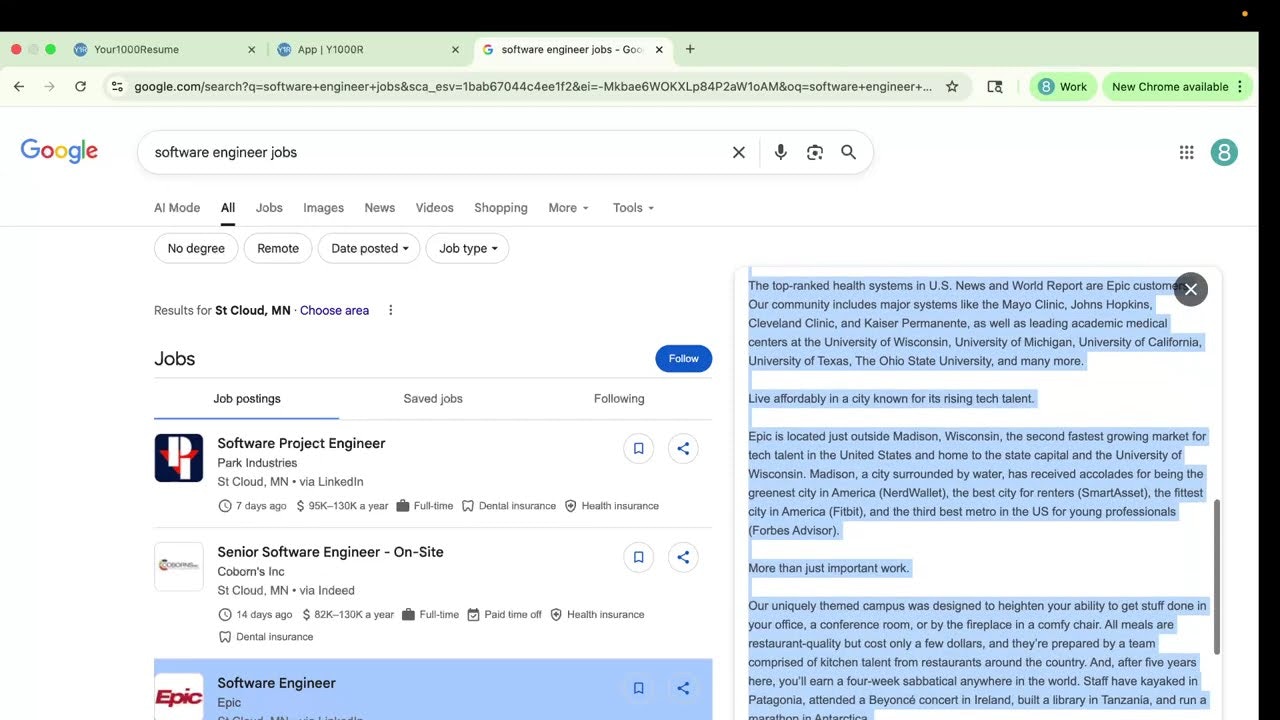Click the New Chrome available button

coord(1170,87)
